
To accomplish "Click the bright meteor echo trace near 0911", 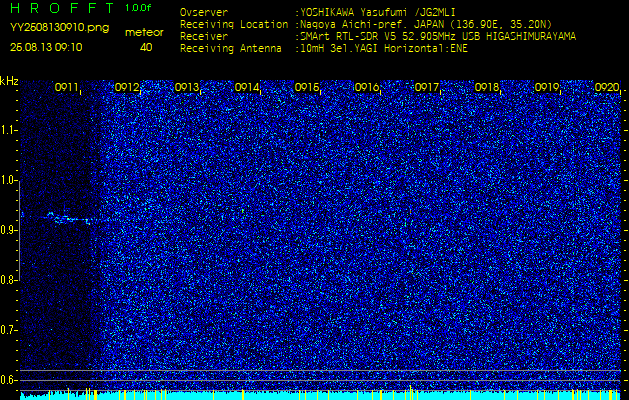I will point(70,218).
